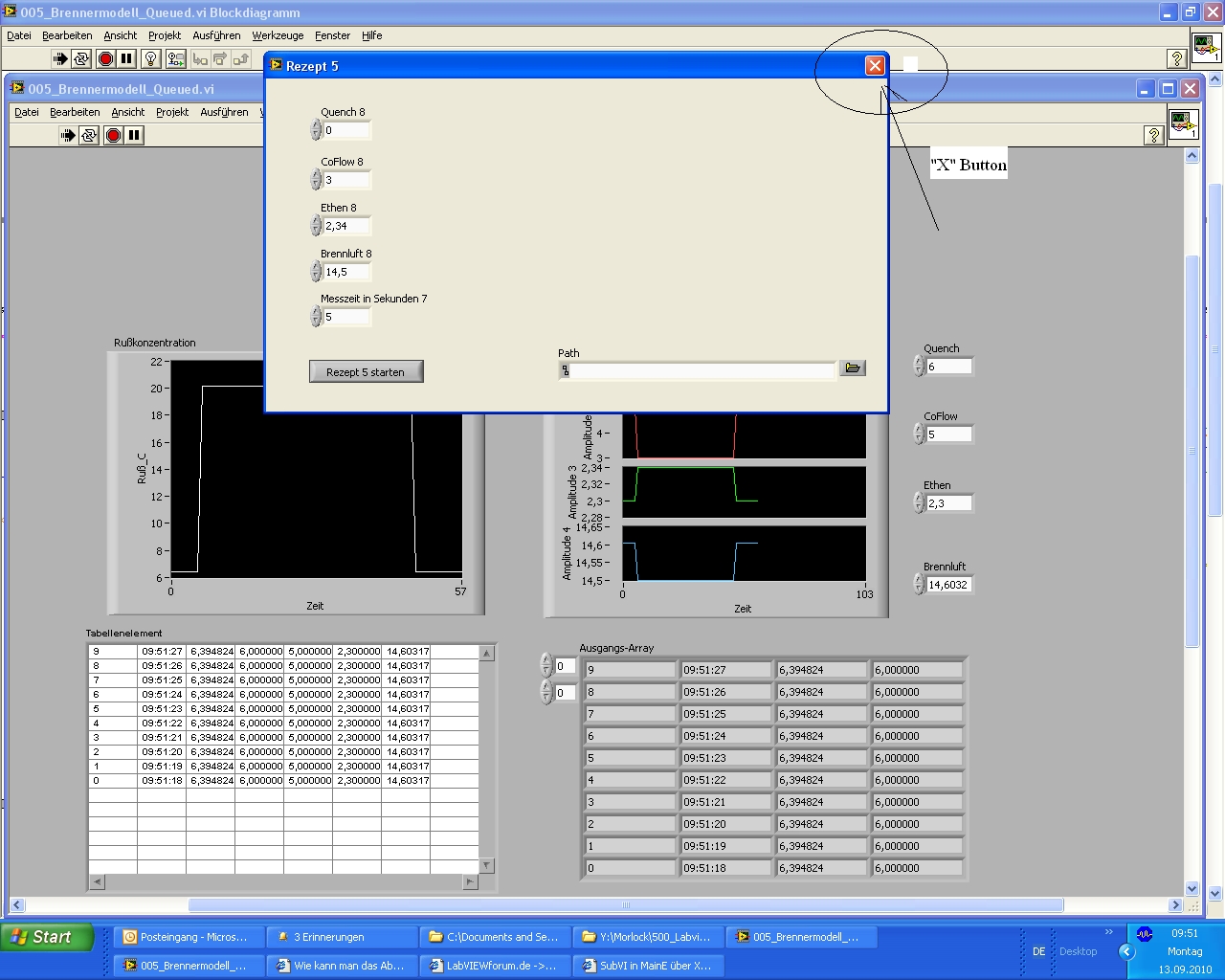The image size is (1225, 980).
Task: Click Tabellenelement horizontal scrollbar right arrow
Action: tap(470, 882)
